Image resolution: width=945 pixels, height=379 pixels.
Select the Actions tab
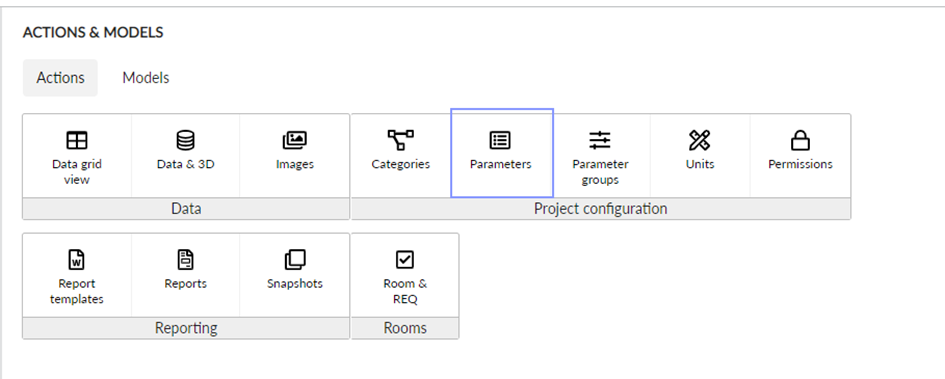pyautogui.click(x=60, y=78)
